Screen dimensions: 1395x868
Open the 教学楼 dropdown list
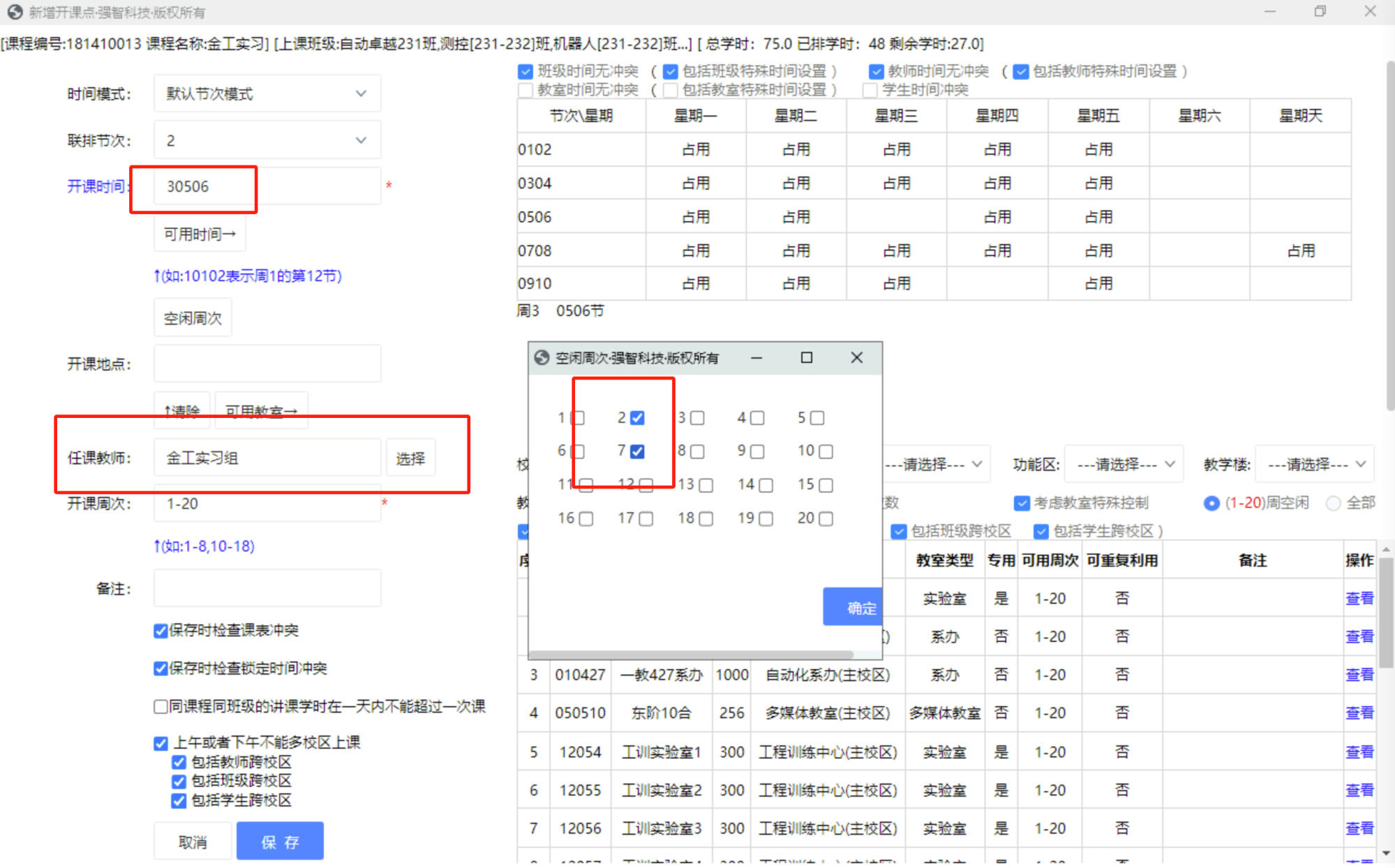click(1315, 465)
